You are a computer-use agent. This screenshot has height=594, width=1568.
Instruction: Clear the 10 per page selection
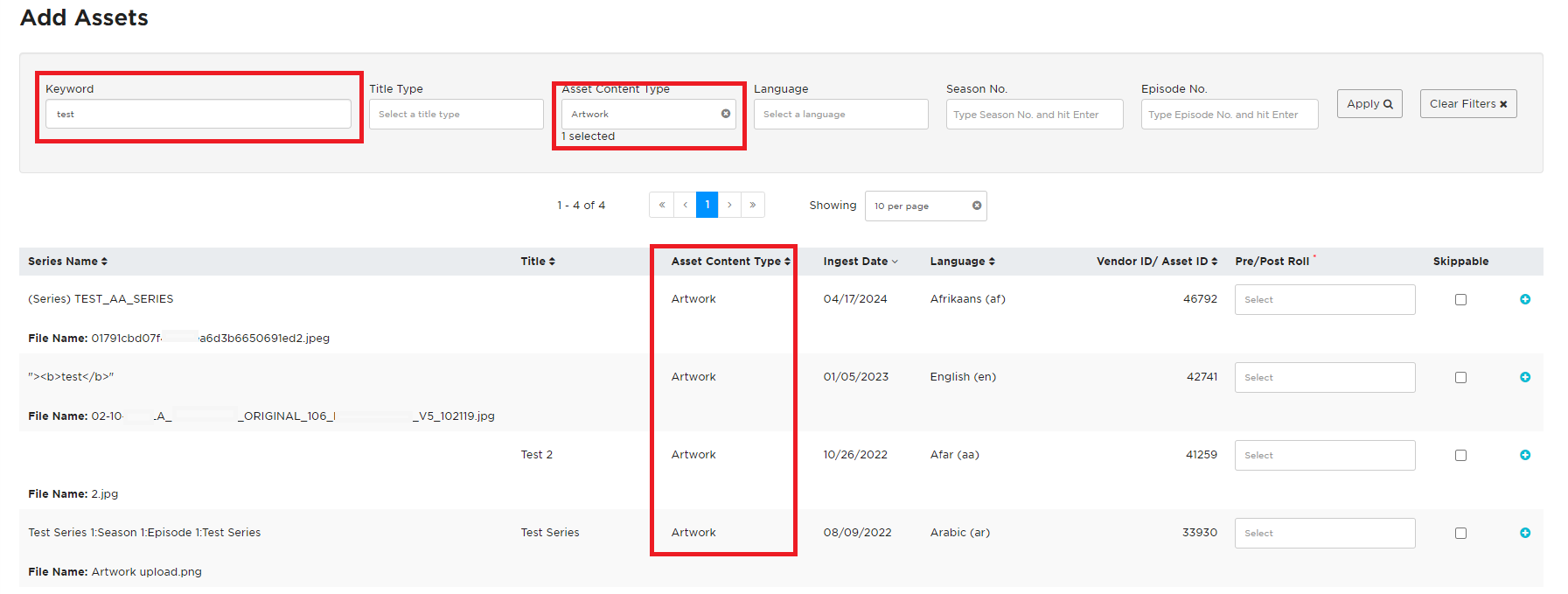(977, 206)
